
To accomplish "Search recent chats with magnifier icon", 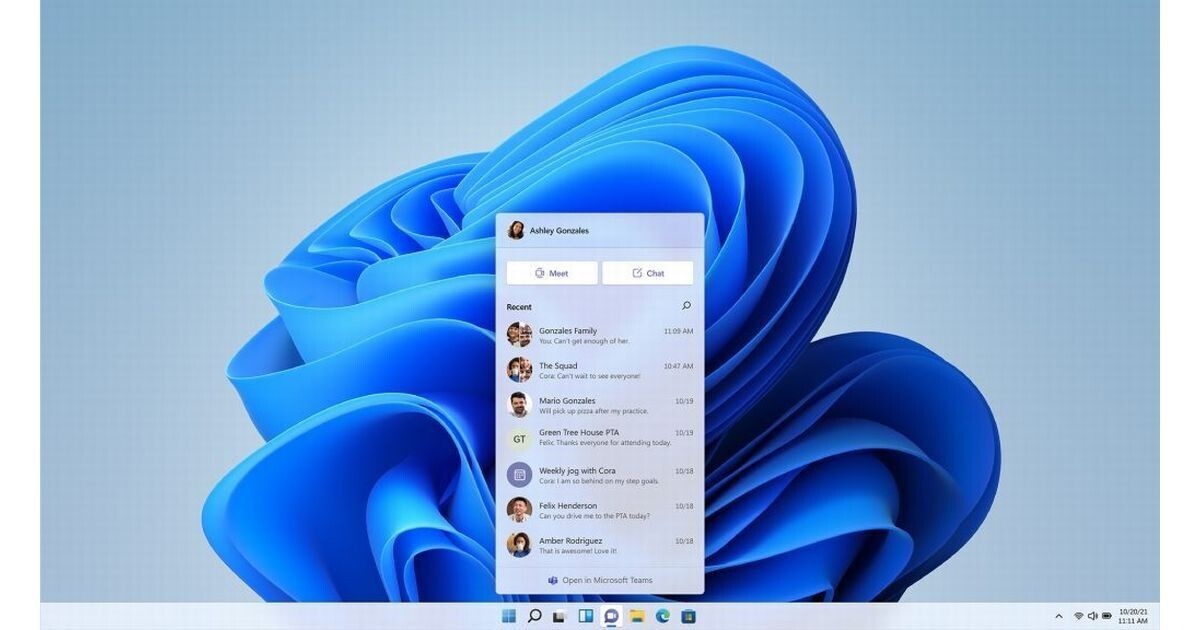I will (x=686, y=306).
